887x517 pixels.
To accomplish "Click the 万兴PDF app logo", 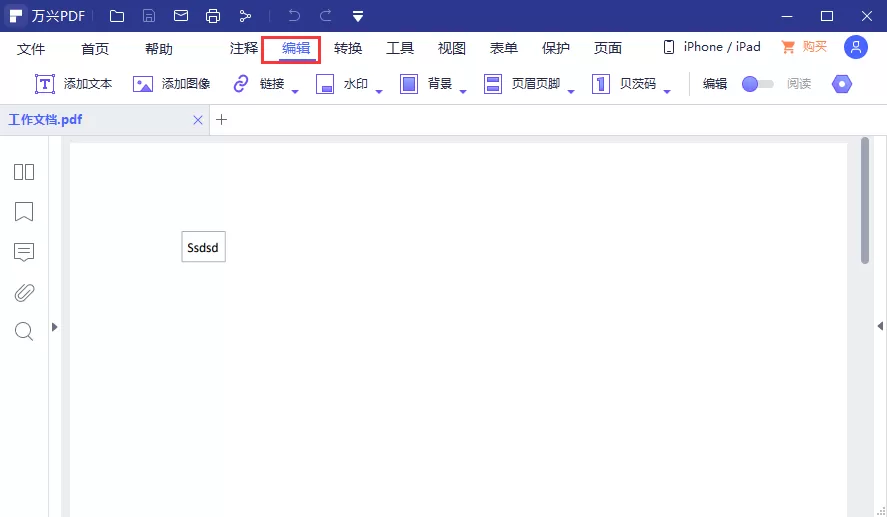I will [16, 16].
